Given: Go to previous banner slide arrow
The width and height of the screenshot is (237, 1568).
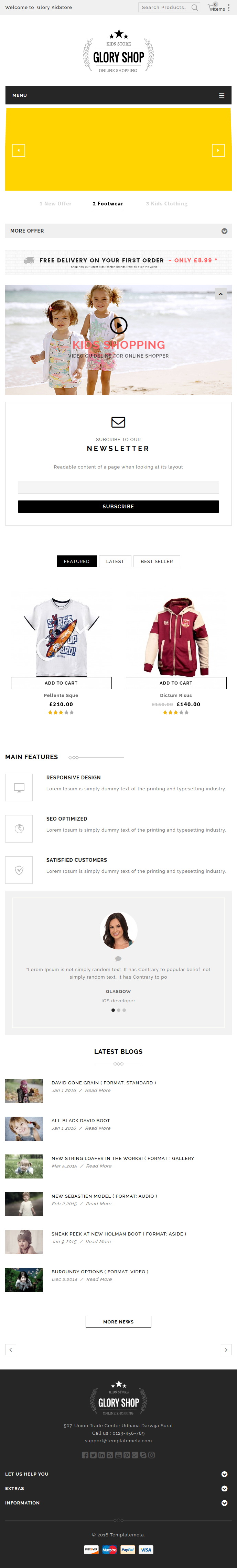Looking at the screenshot, I should (x=18, y=150).
